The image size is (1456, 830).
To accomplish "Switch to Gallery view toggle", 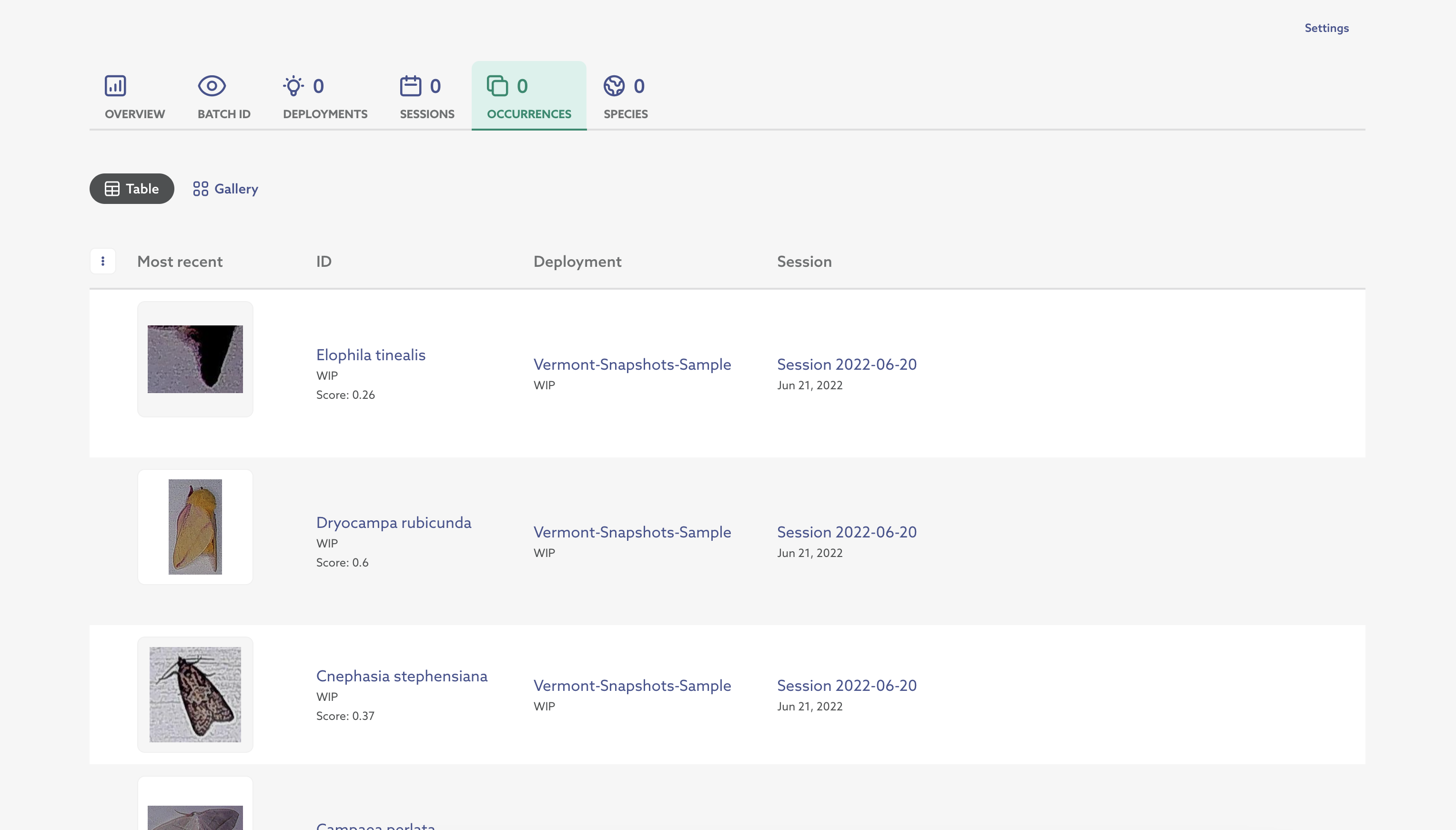I will (226, 189).
